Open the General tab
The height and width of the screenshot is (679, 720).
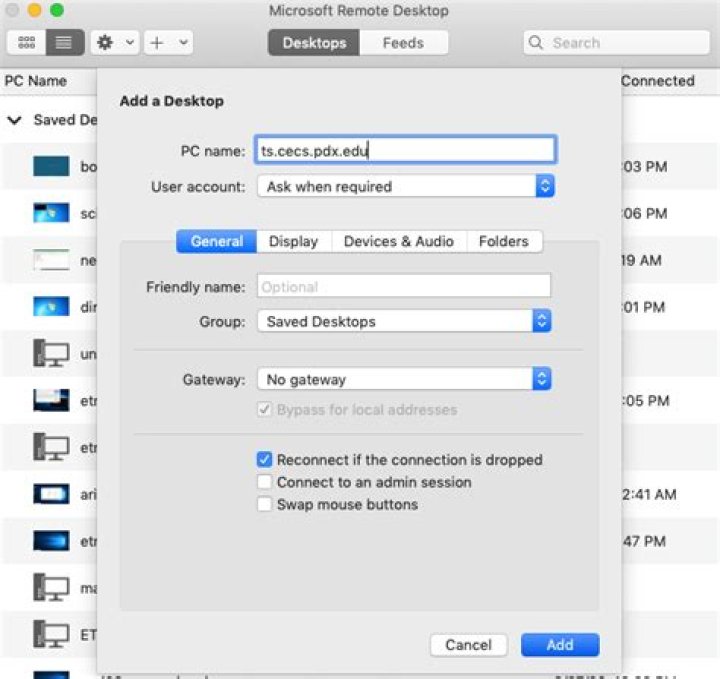(217, 241)
